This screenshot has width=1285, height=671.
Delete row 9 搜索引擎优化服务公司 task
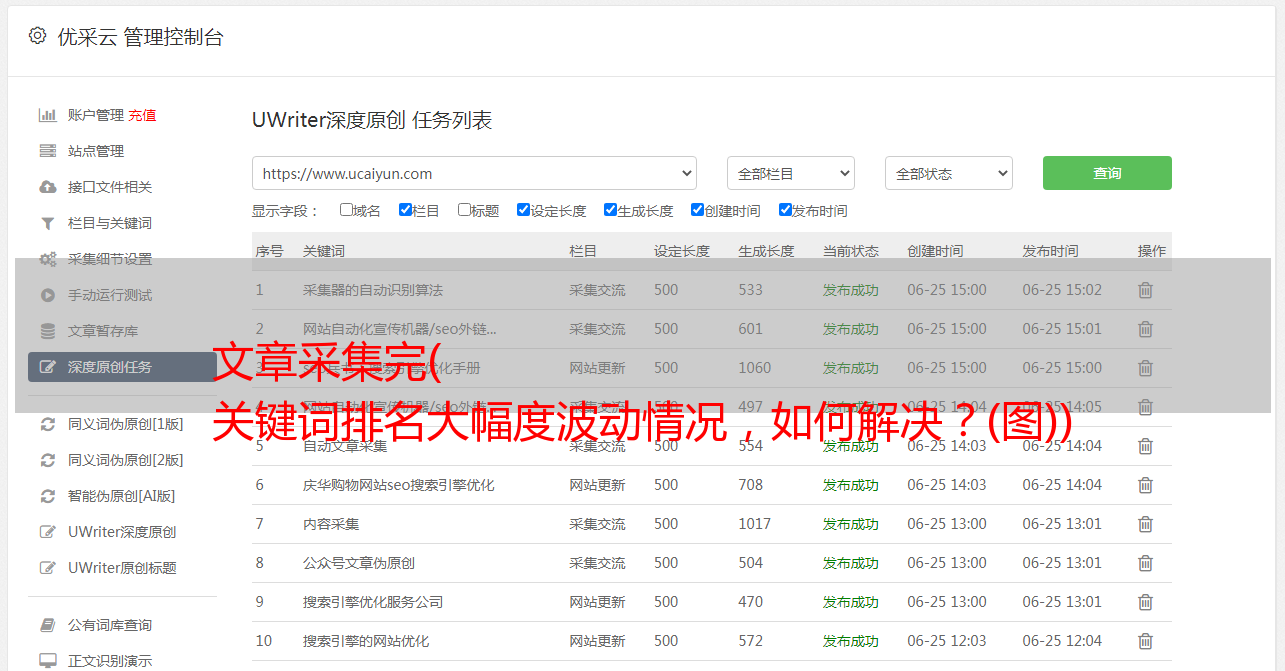[1146, 602]
